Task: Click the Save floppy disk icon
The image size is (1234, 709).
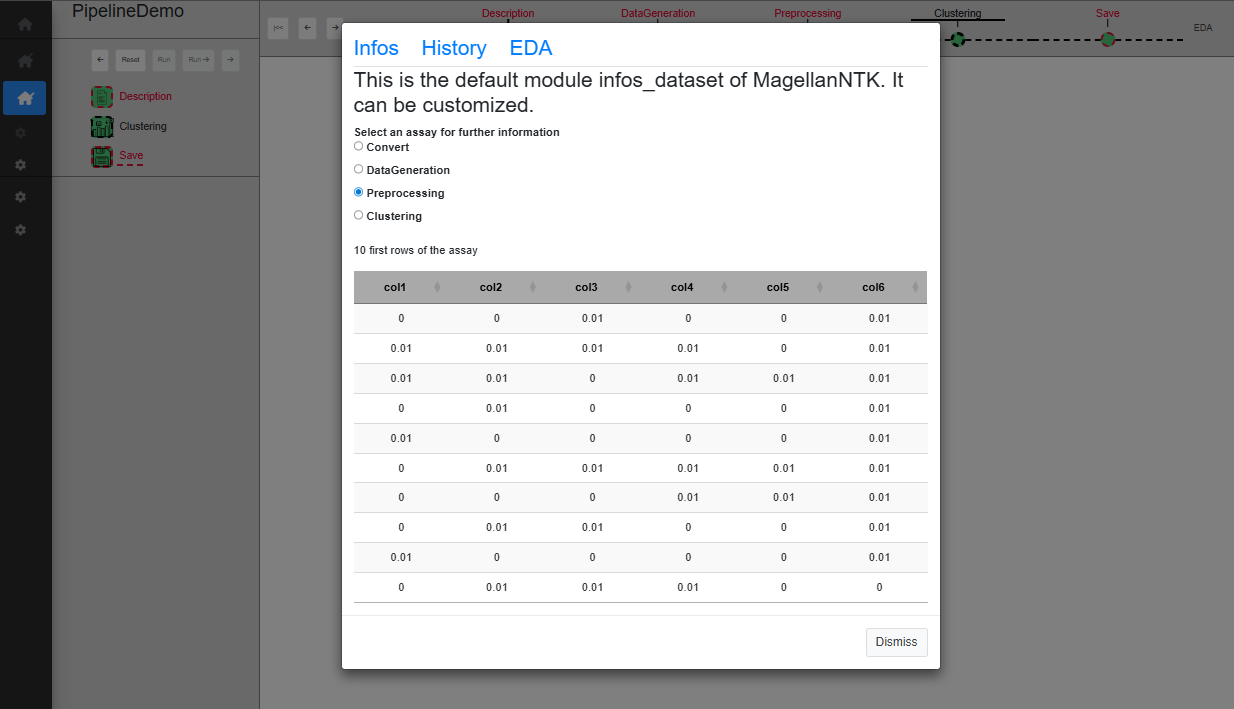Action: tap(102, 157)
